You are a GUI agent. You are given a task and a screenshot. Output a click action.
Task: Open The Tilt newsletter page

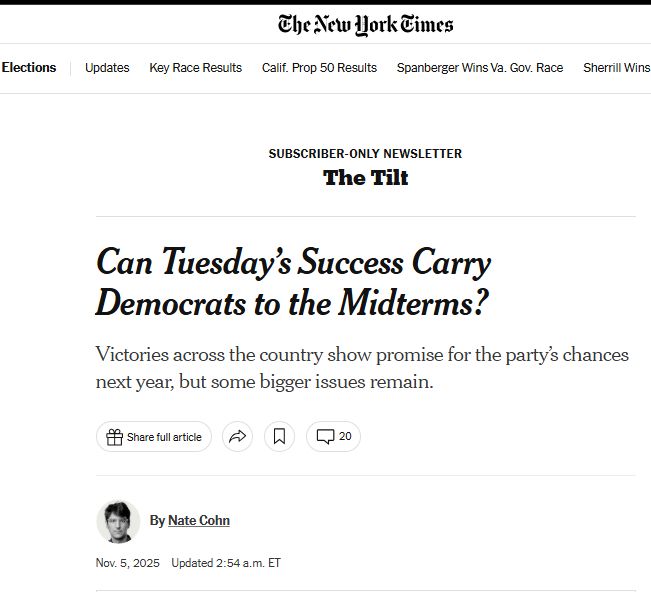[x=365, y=178]
